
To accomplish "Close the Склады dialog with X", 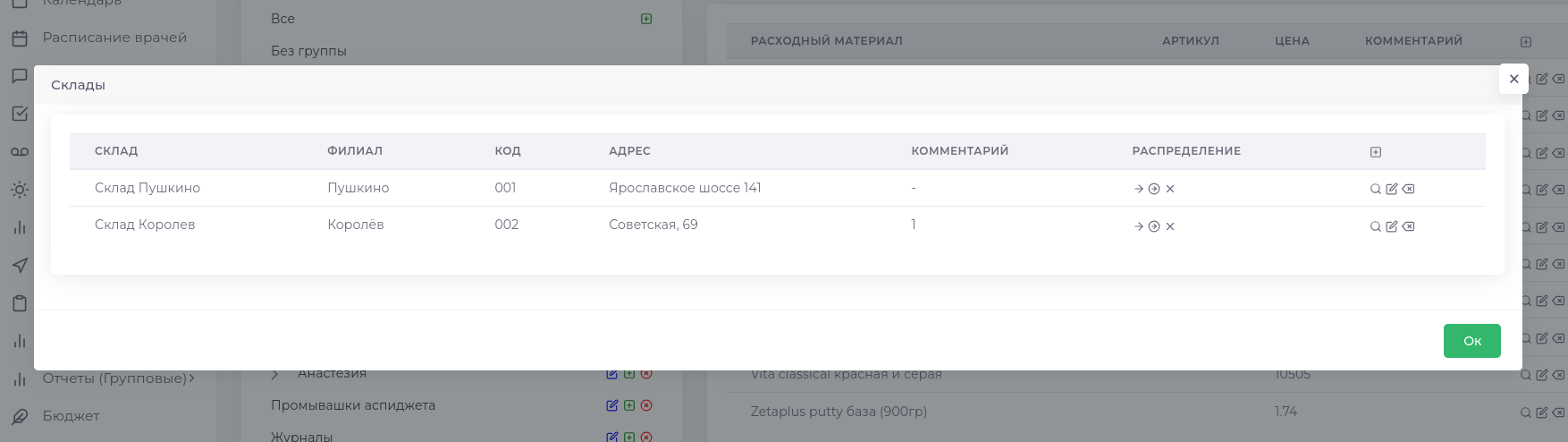I will tap(1513, 79).
